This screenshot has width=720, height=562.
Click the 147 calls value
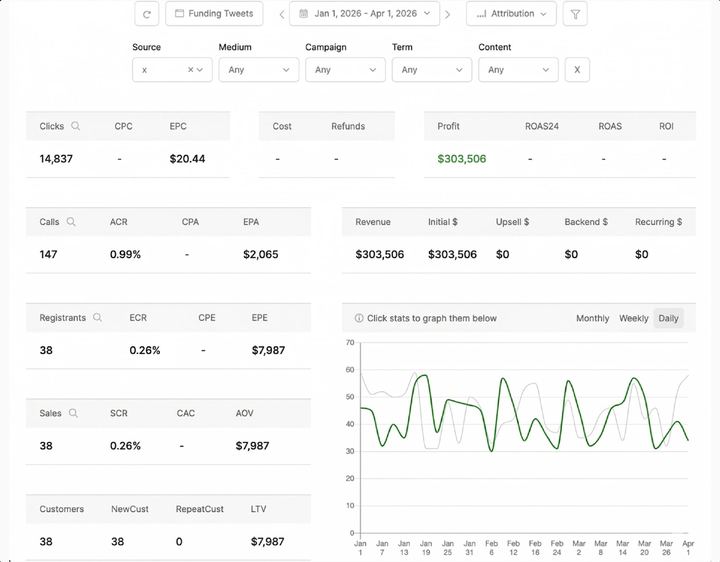pos(48,254)
